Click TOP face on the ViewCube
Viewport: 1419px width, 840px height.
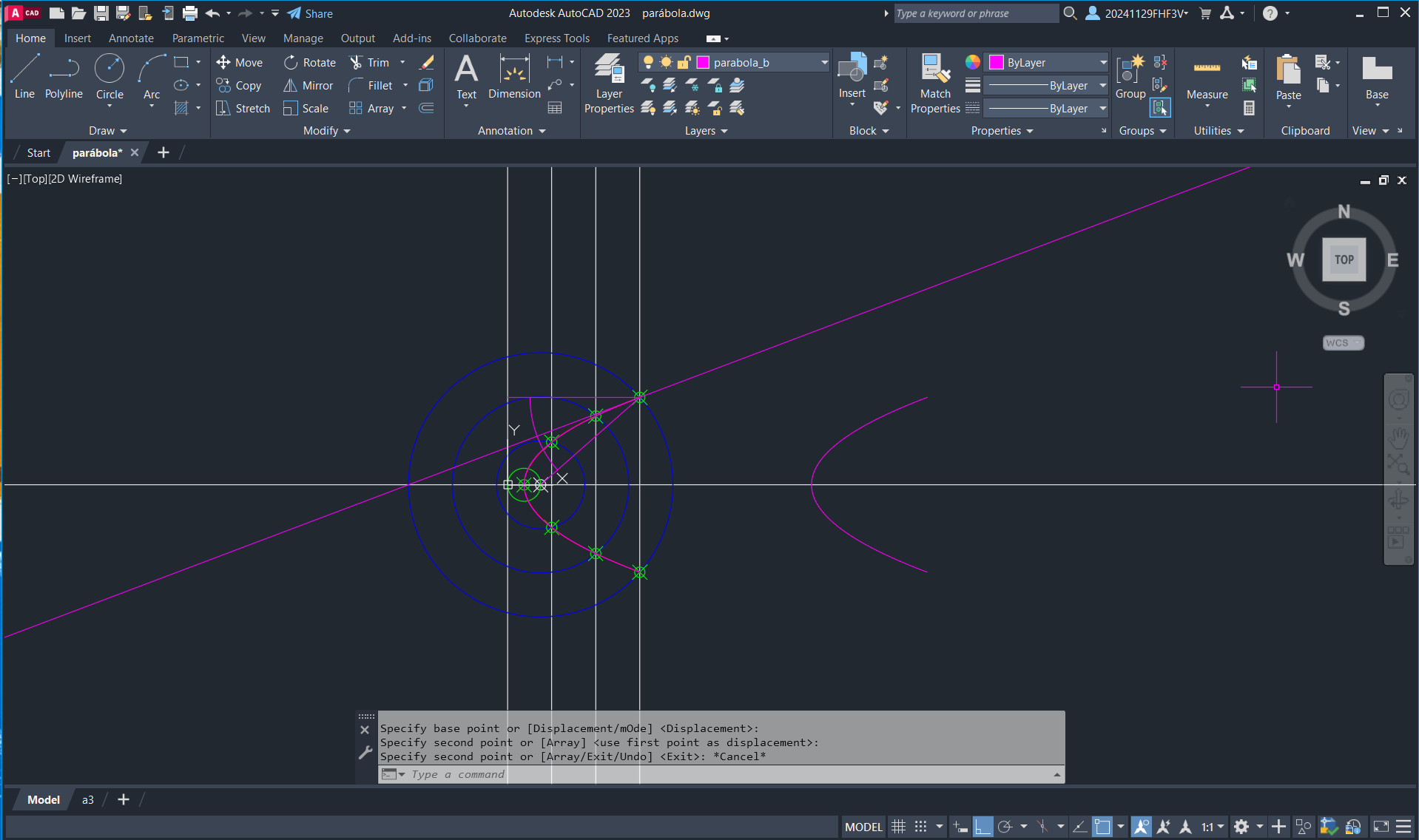coord(1344,260)
